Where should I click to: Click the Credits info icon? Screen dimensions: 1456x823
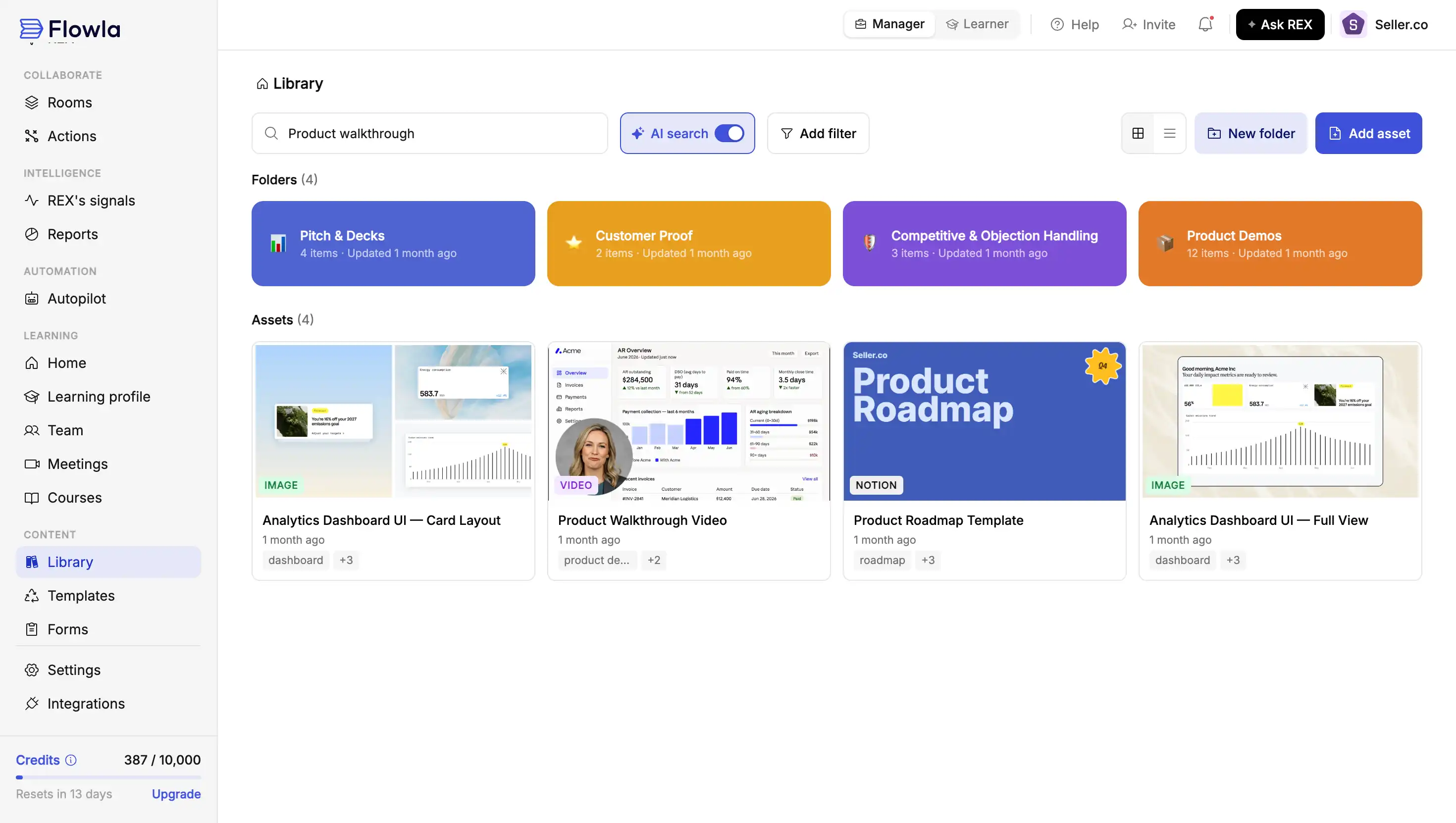click(x=71, y=760)
